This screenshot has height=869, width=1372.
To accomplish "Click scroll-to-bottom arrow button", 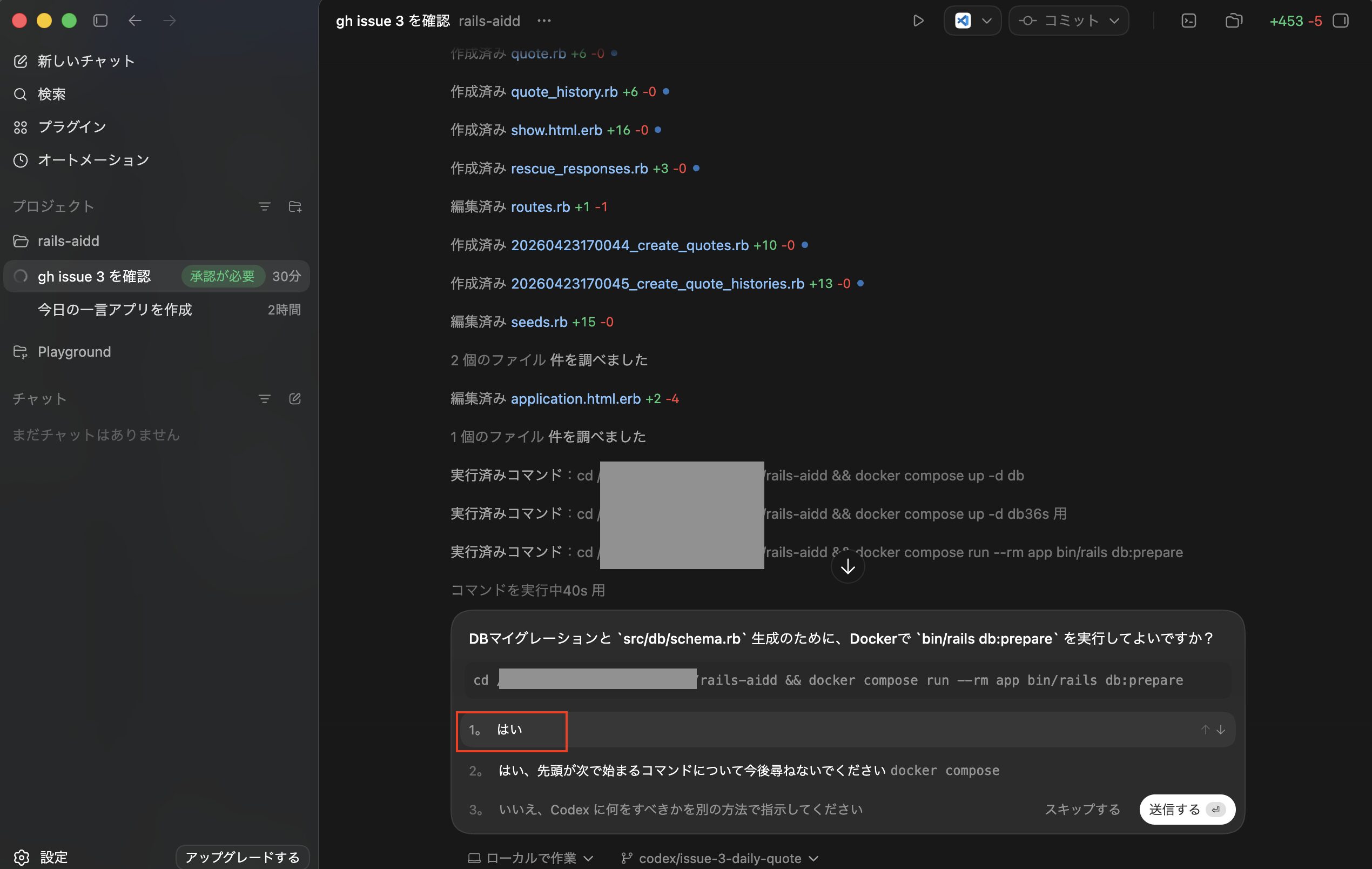I will [848, 567].
